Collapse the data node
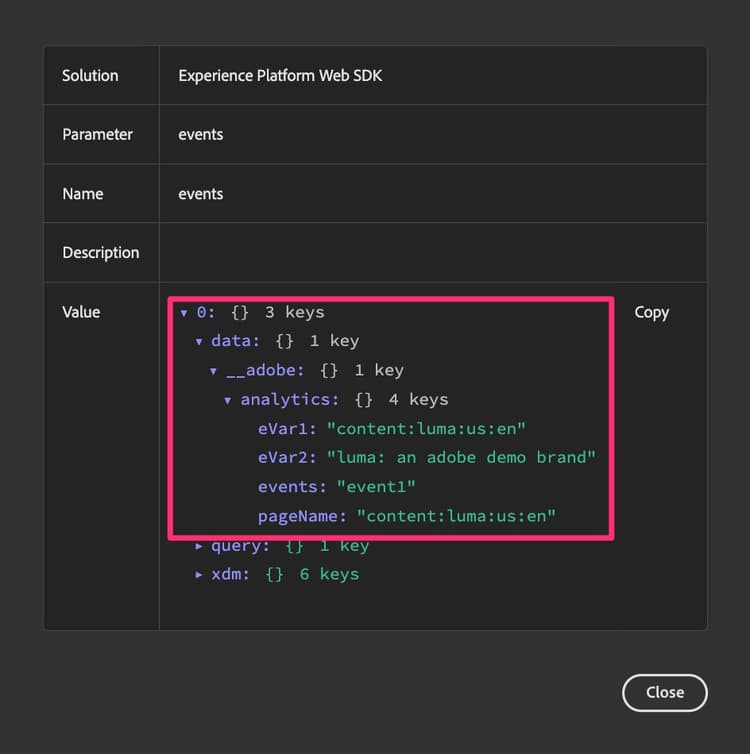 [199, 342]
